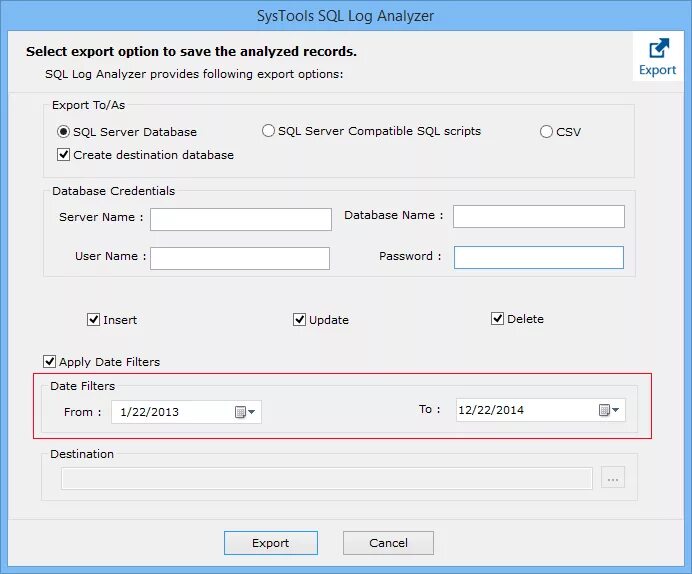
Task: Focus the User Name input field
Action: 239,258
